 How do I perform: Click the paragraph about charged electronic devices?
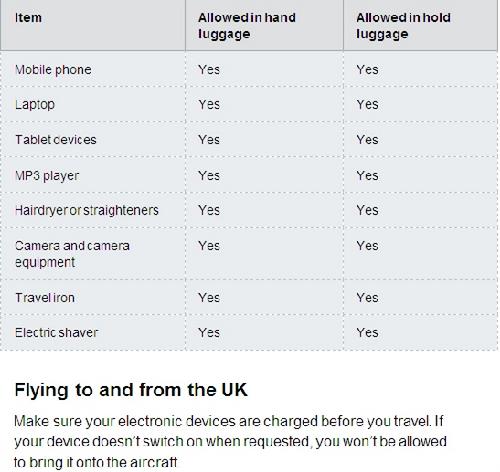230,442
